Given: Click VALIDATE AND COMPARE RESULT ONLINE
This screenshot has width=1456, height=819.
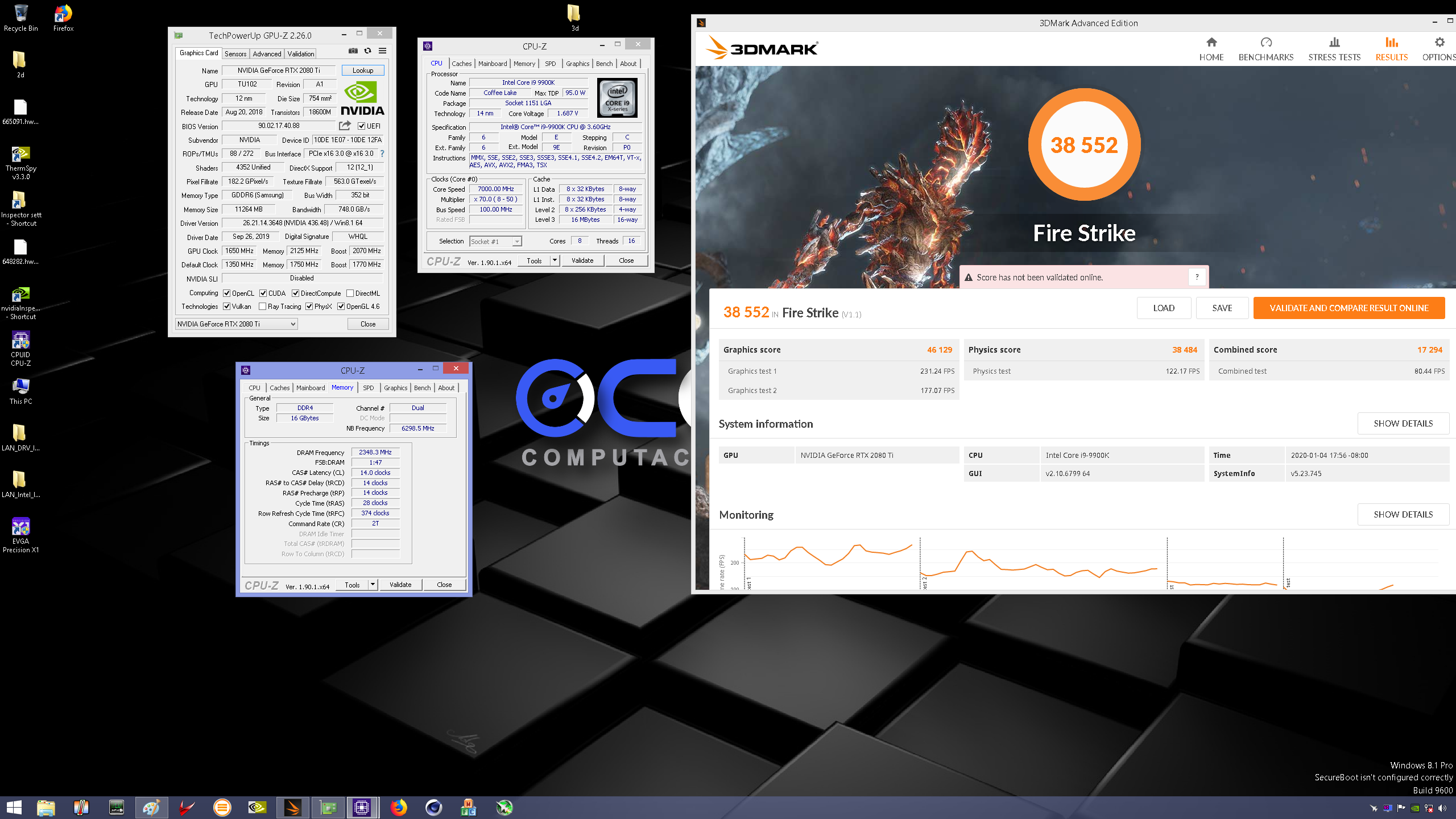Looking at the screenshot, I should click(1349, 308).
